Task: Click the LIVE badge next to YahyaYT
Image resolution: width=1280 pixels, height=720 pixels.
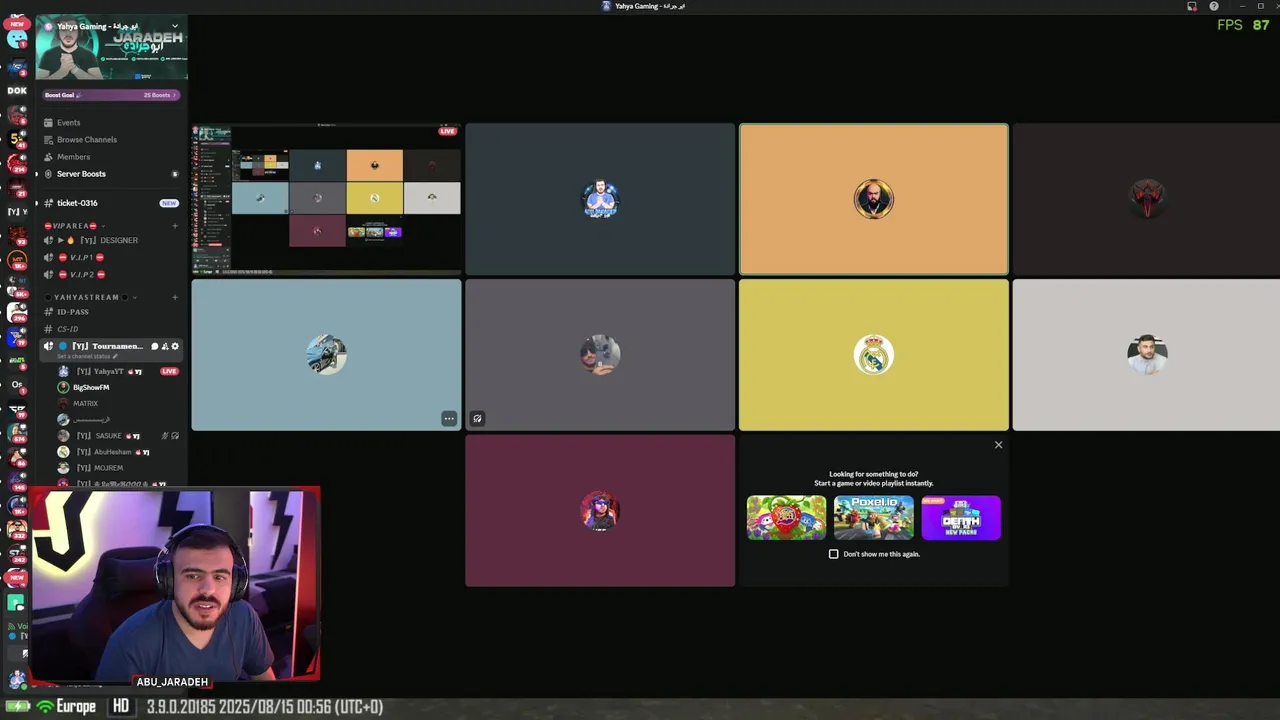Action: pyautogui.click(x=169, y=371)
